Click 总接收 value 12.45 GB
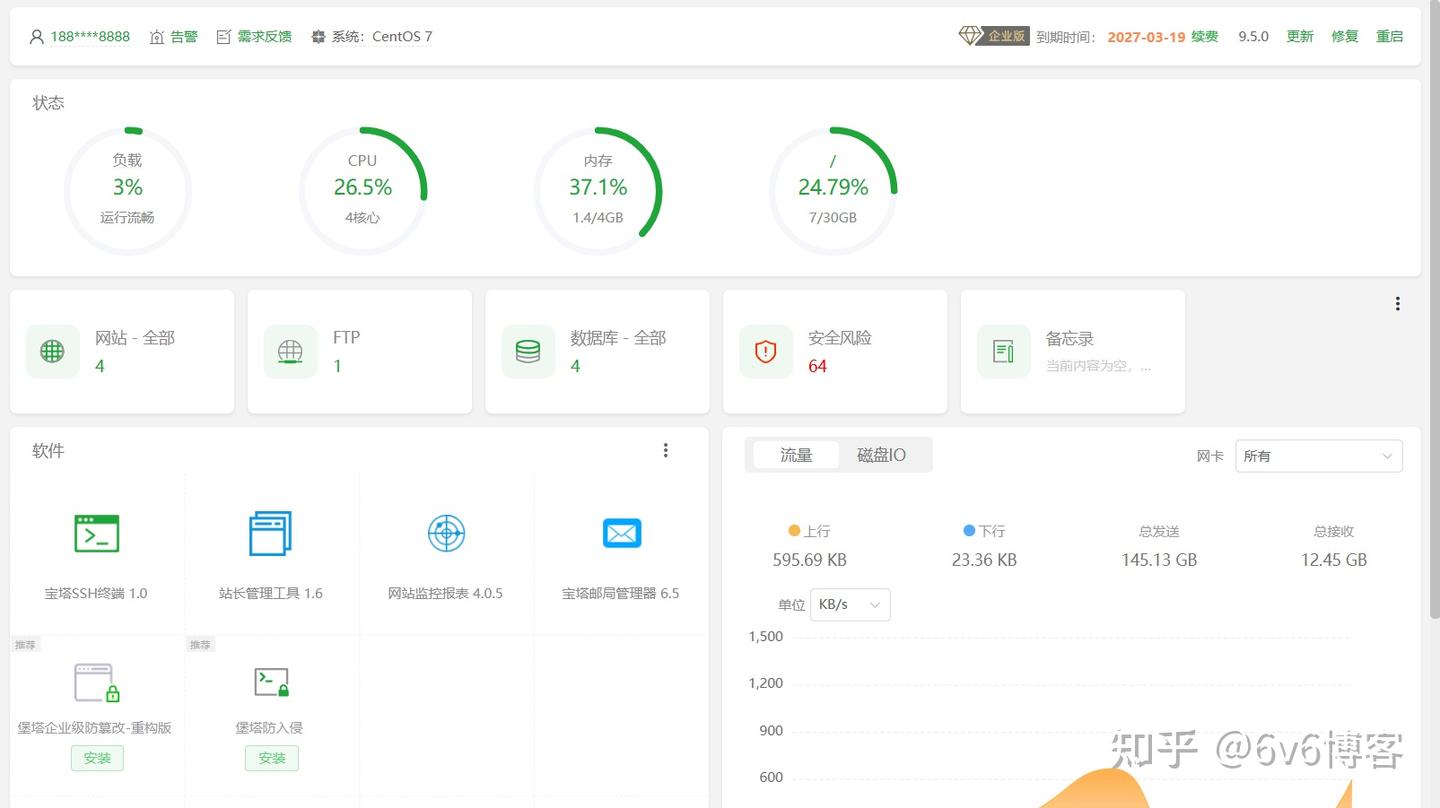The image size is (1440, 808). coord(1334,560)
